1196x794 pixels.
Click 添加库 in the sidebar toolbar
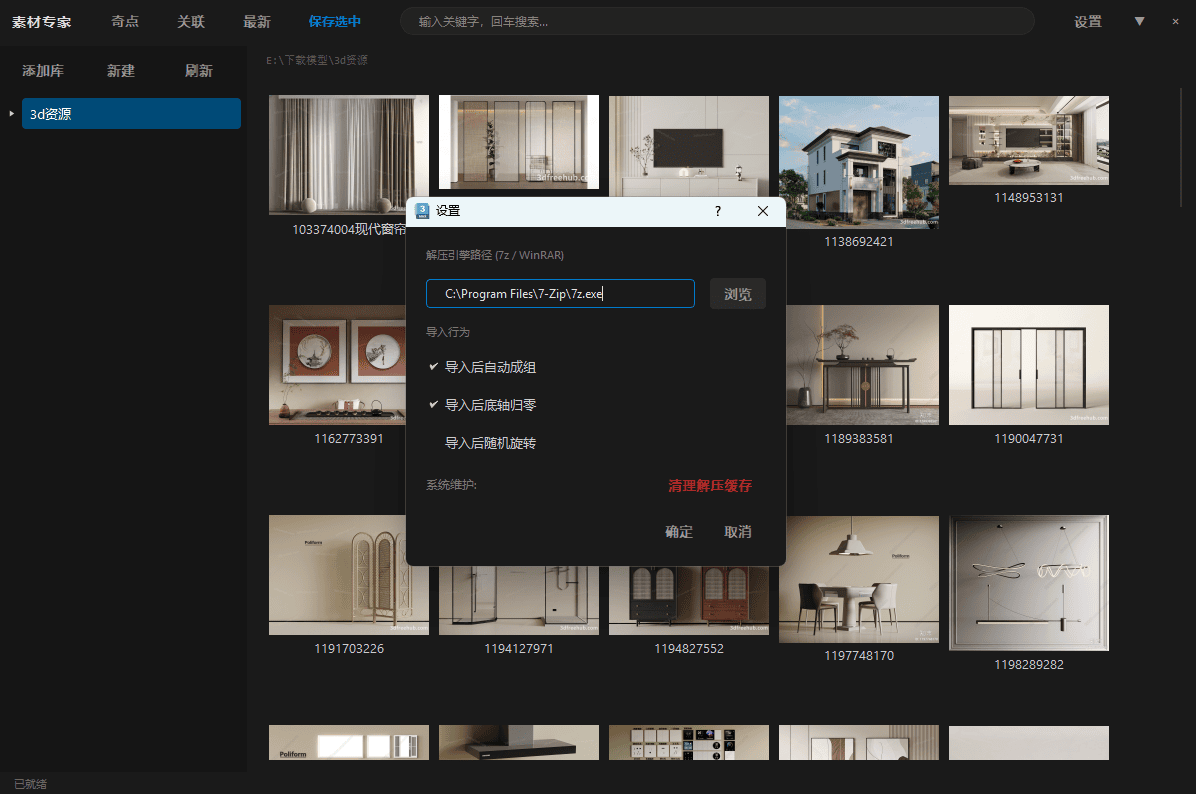(x=43, y=71)
